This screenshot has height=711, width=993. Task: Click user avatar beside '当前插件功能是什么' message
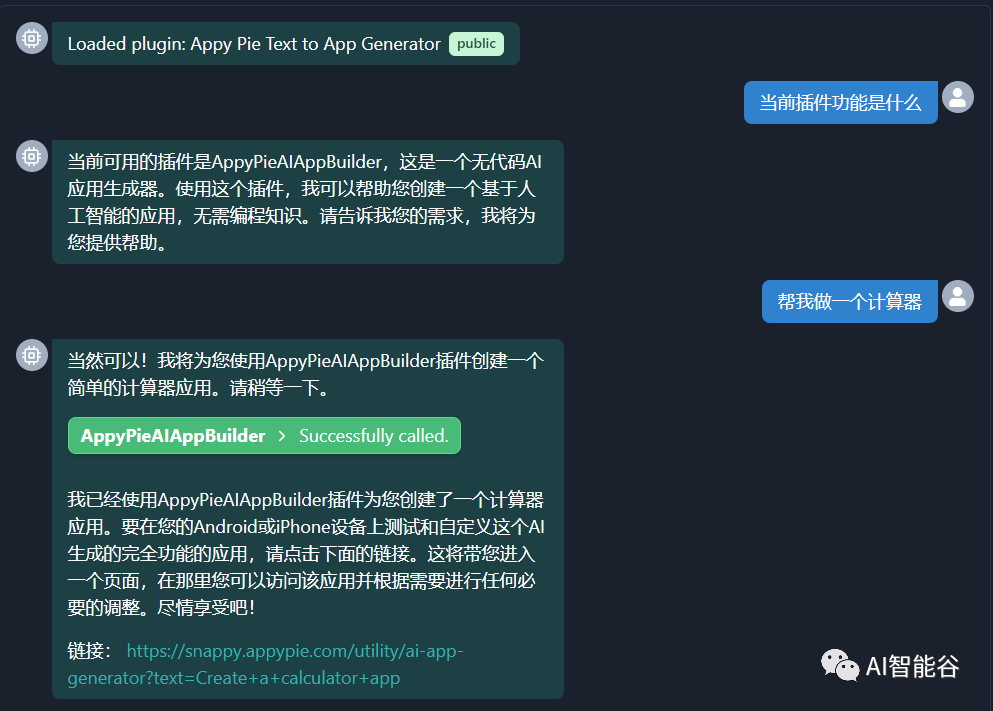[x=958, y=97]
